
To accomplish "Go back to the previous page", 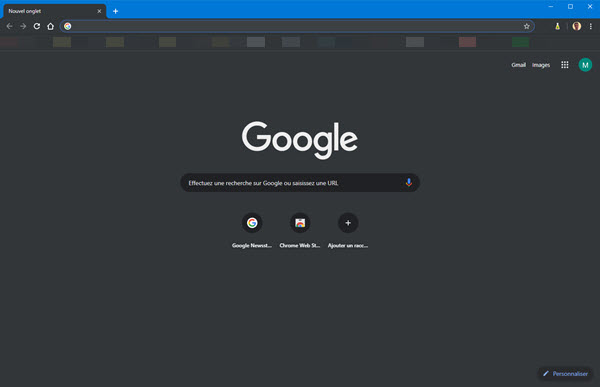I will pyautogui.click(x=10, y=26).
